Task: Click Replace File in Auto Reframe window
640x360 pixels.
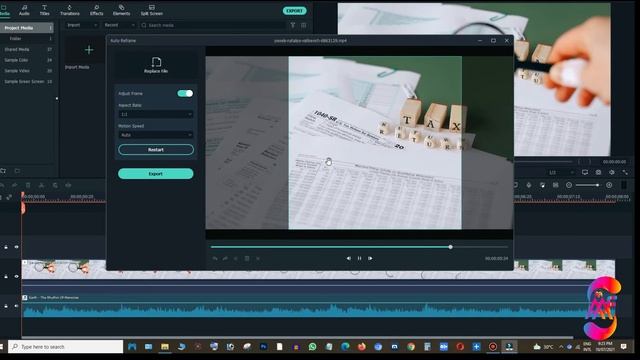Action: tap(156, 65)
